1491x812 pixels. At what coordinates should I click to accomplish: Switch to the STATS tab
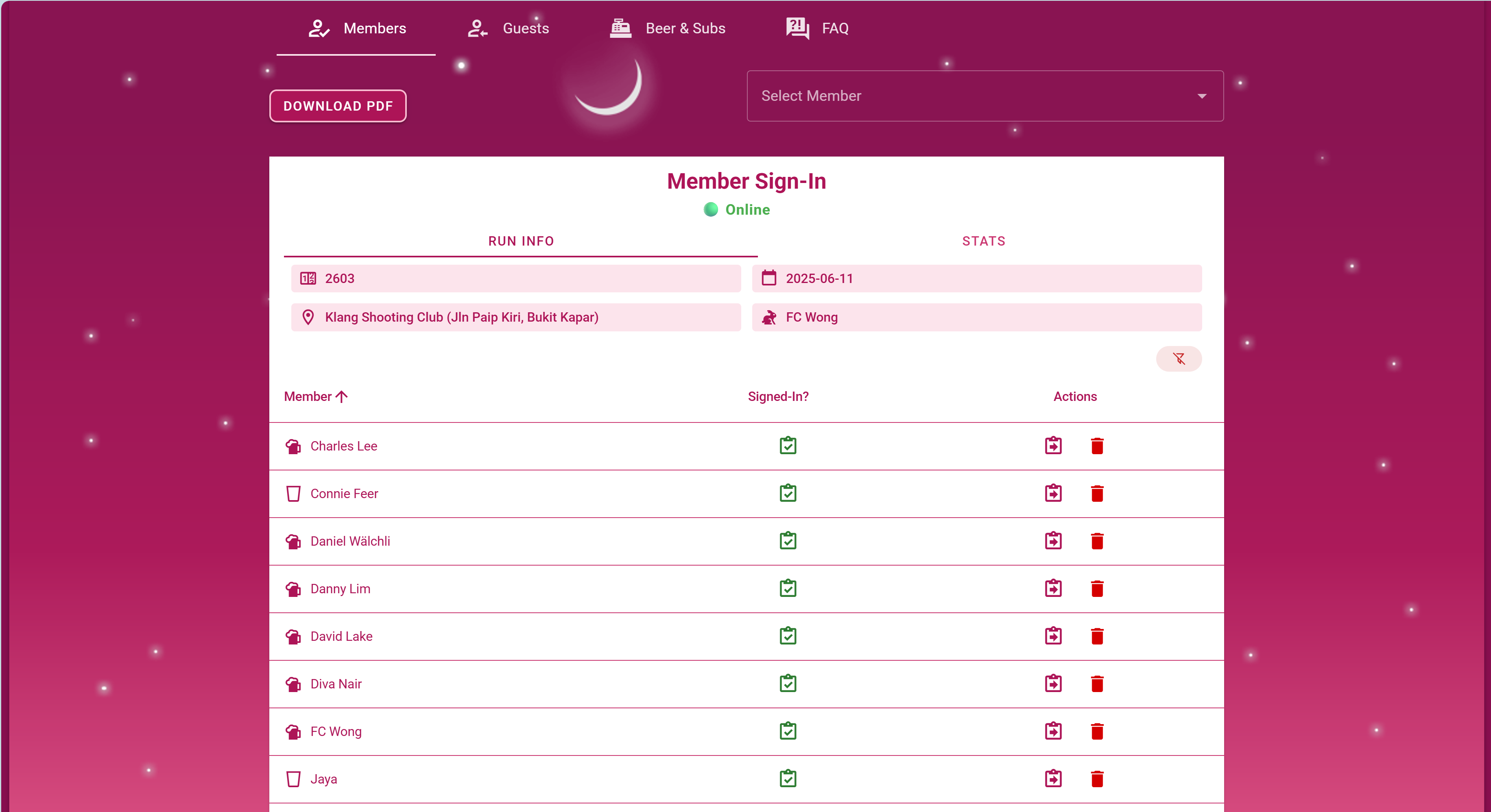[983, 241]
